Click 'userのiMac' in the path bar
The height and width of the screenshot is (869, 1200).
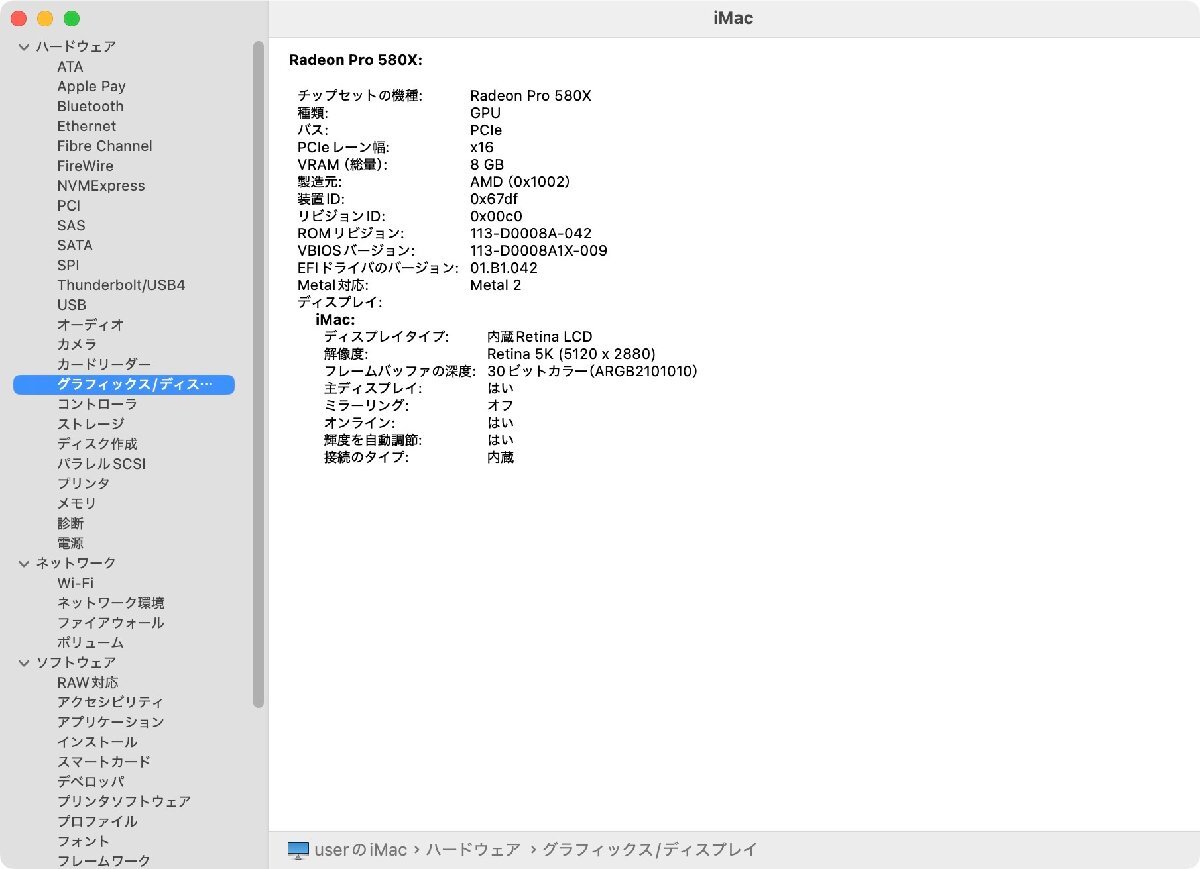(x=361, y=850)
